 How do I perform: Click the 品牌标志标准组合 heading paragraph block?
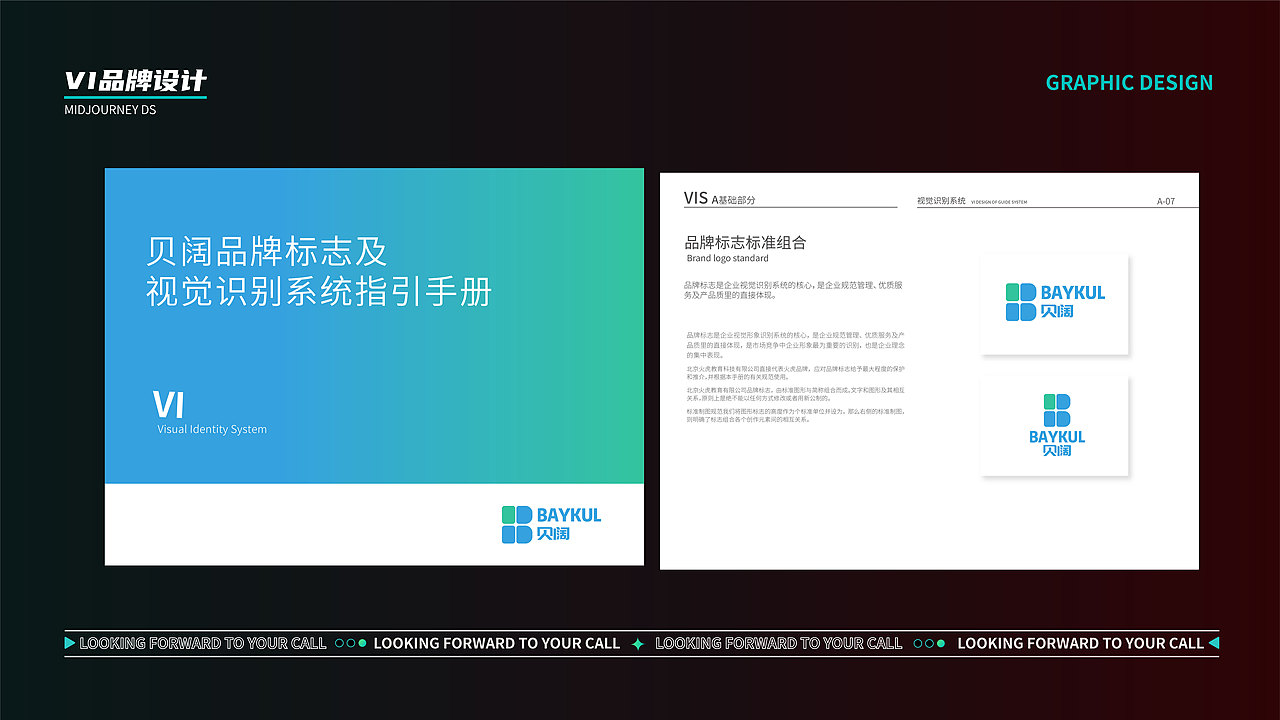(x=746, y=242)
